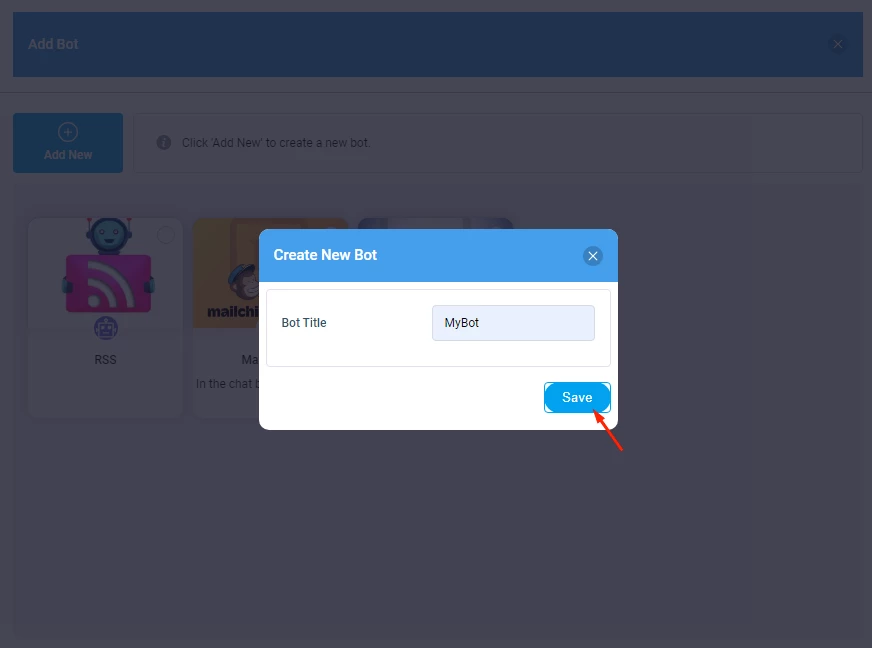
Task: Select the RSS bot card radio circle
Action: coord(166,235)
